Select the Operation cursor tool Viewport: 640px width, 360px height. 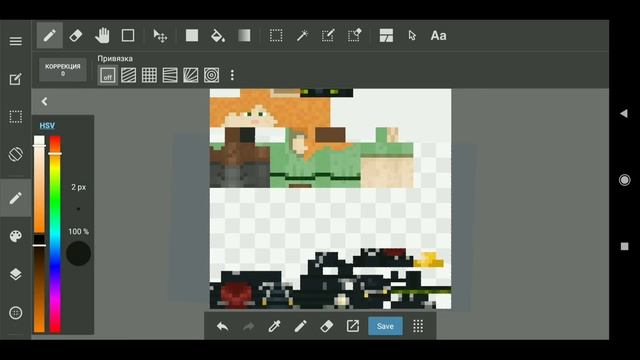(x=412, y=36)
